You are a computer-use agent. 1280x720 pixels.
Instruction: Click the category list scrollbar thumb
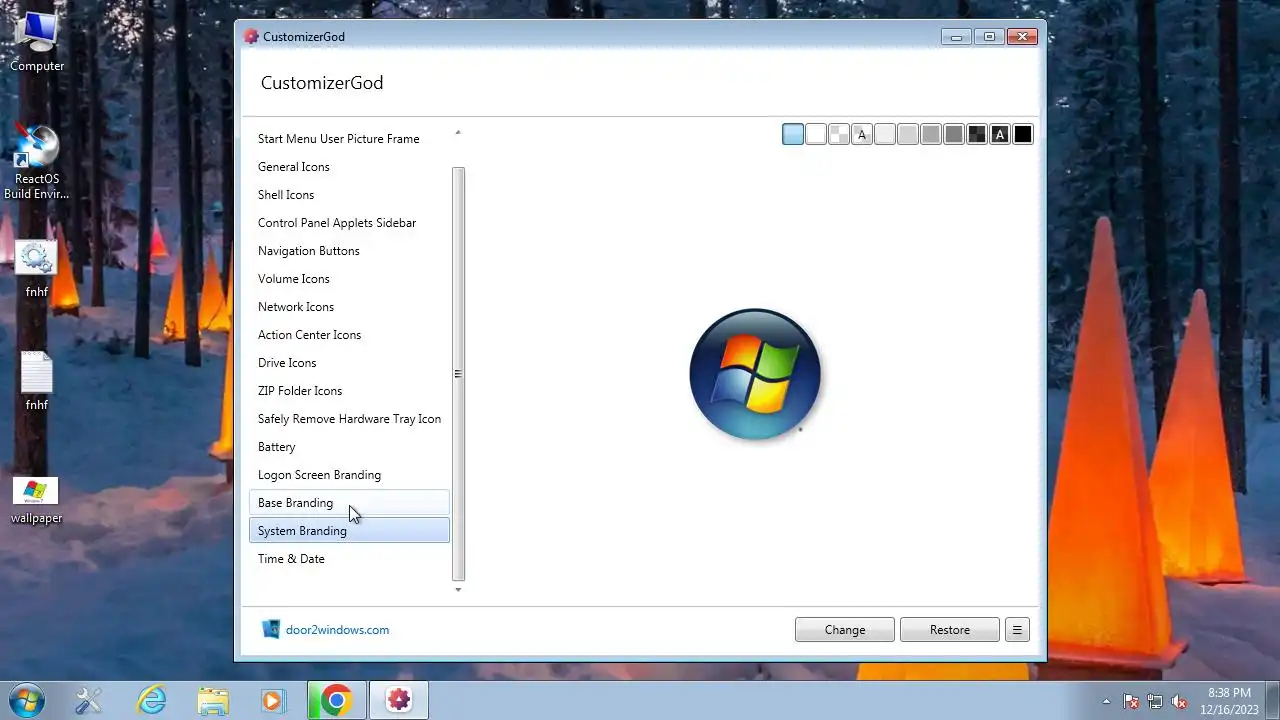pos(458,374)
